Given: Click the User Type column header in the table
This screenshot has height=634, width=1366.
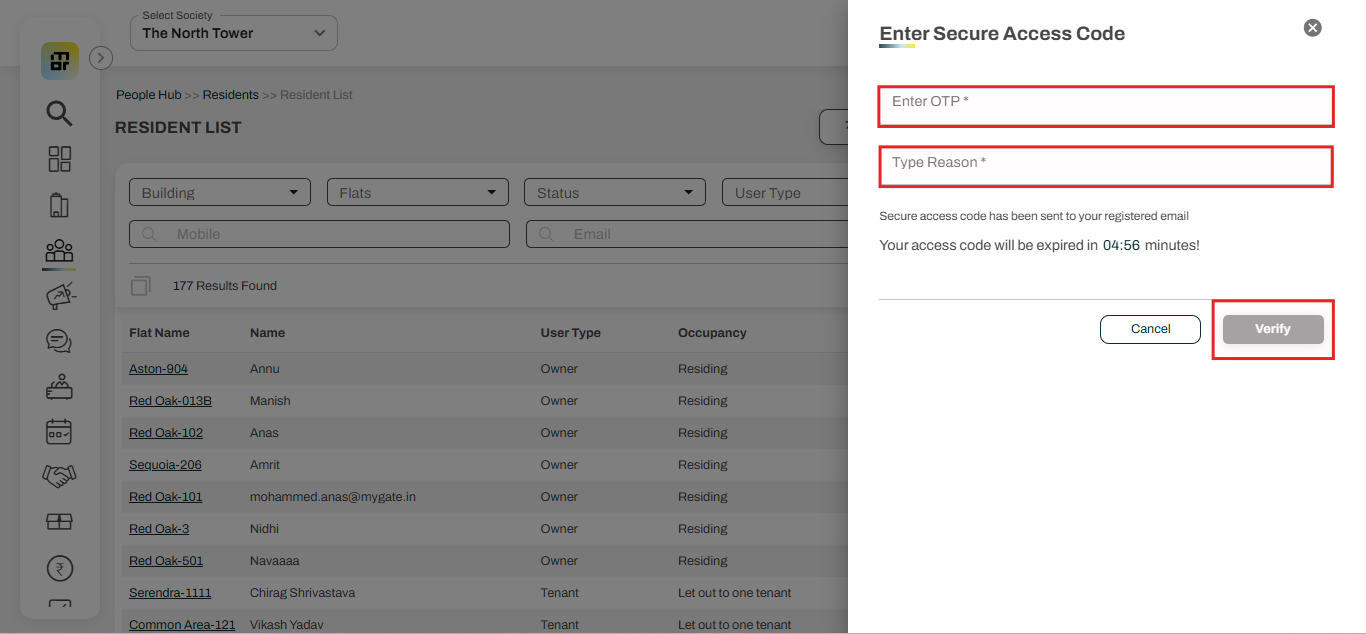Looking at the screenshot, I should (571, 333).
